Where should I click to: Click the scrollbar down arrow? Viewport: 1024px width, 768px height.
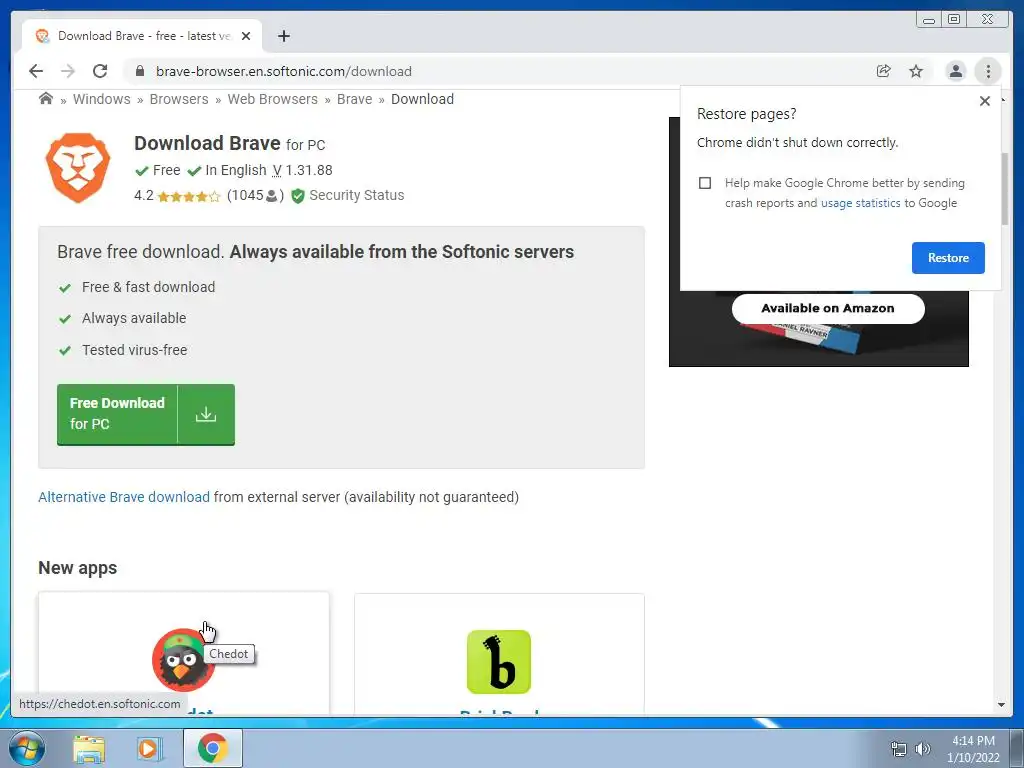[x=1001, y=705]
